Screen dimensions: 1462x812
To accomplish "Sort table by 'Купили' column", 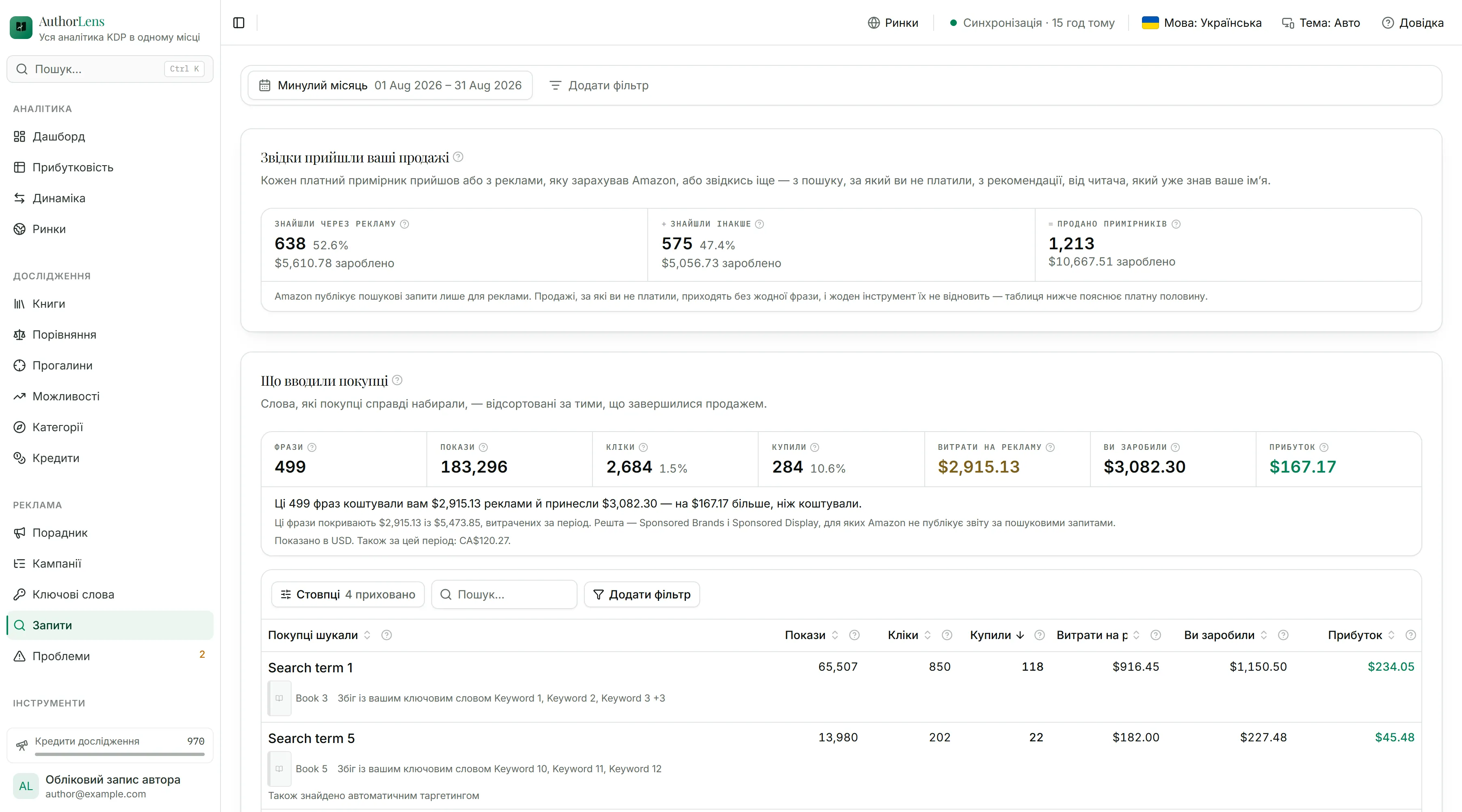I will click(997, 635).
